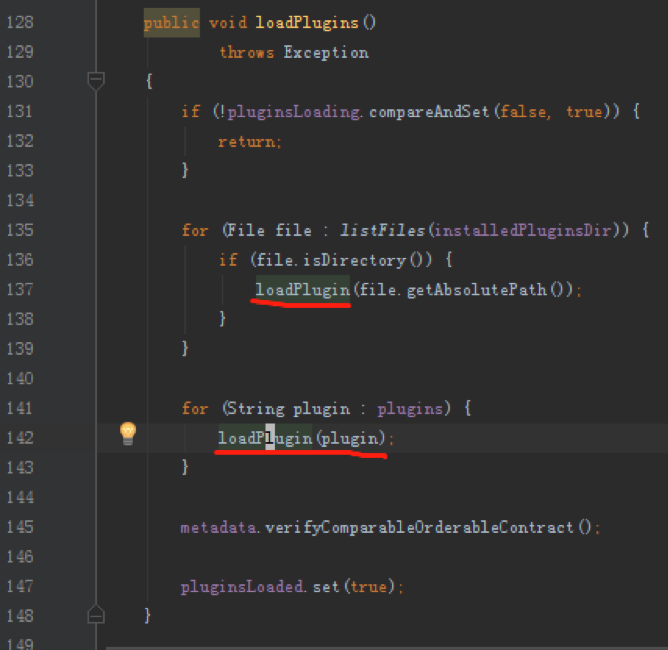Click 'String plugin' declaration on line 141
The width and height of the screenshot is (668, 650).
[x=288, y=409]
